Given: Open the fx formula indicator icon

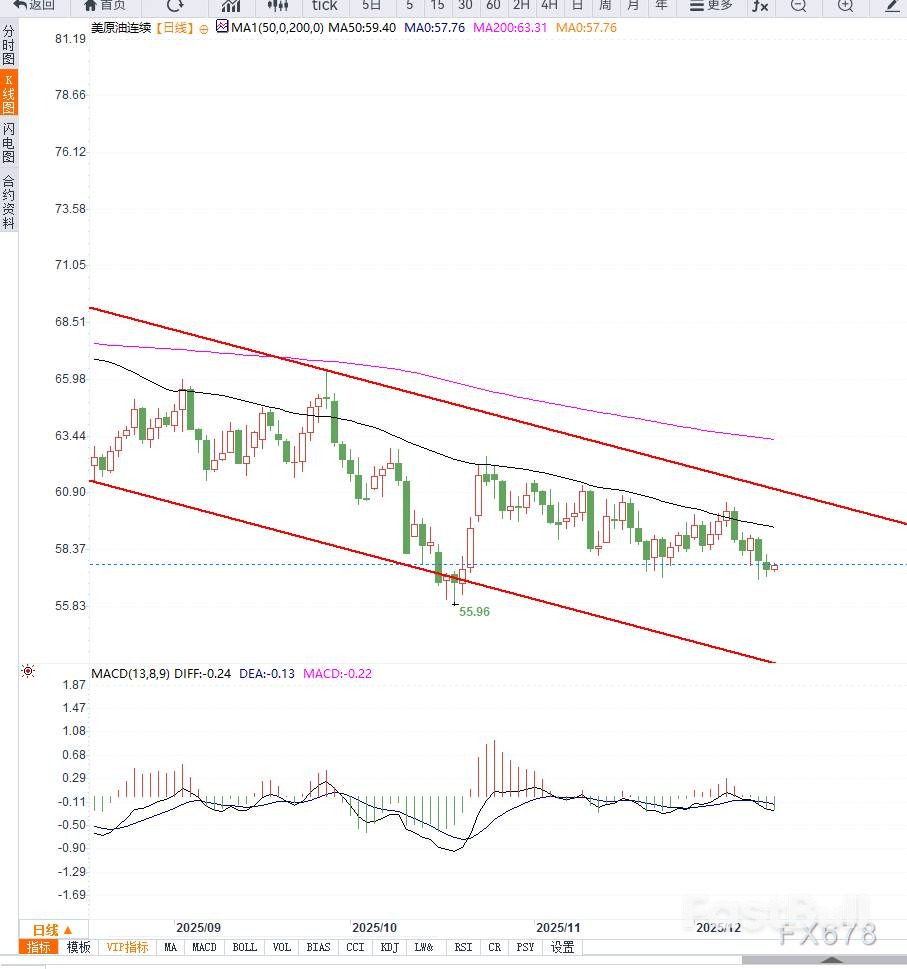Looking at the screenshot, I should (x=760, y=6).
